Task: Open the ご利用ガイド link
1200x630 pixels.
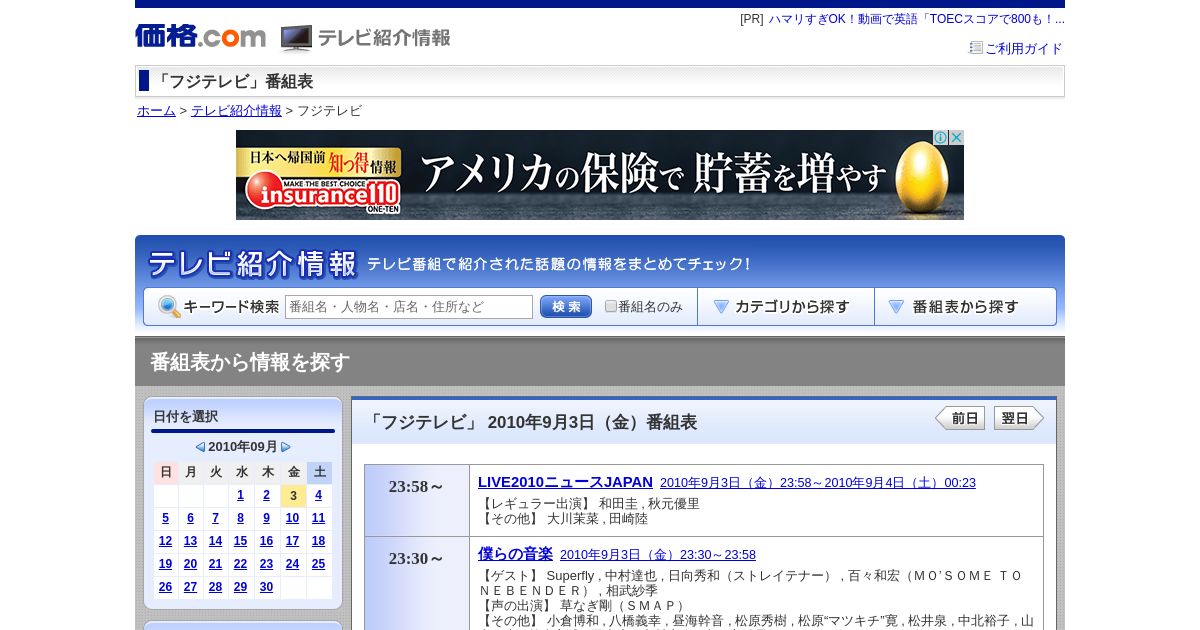Action: pos(1024,48)
